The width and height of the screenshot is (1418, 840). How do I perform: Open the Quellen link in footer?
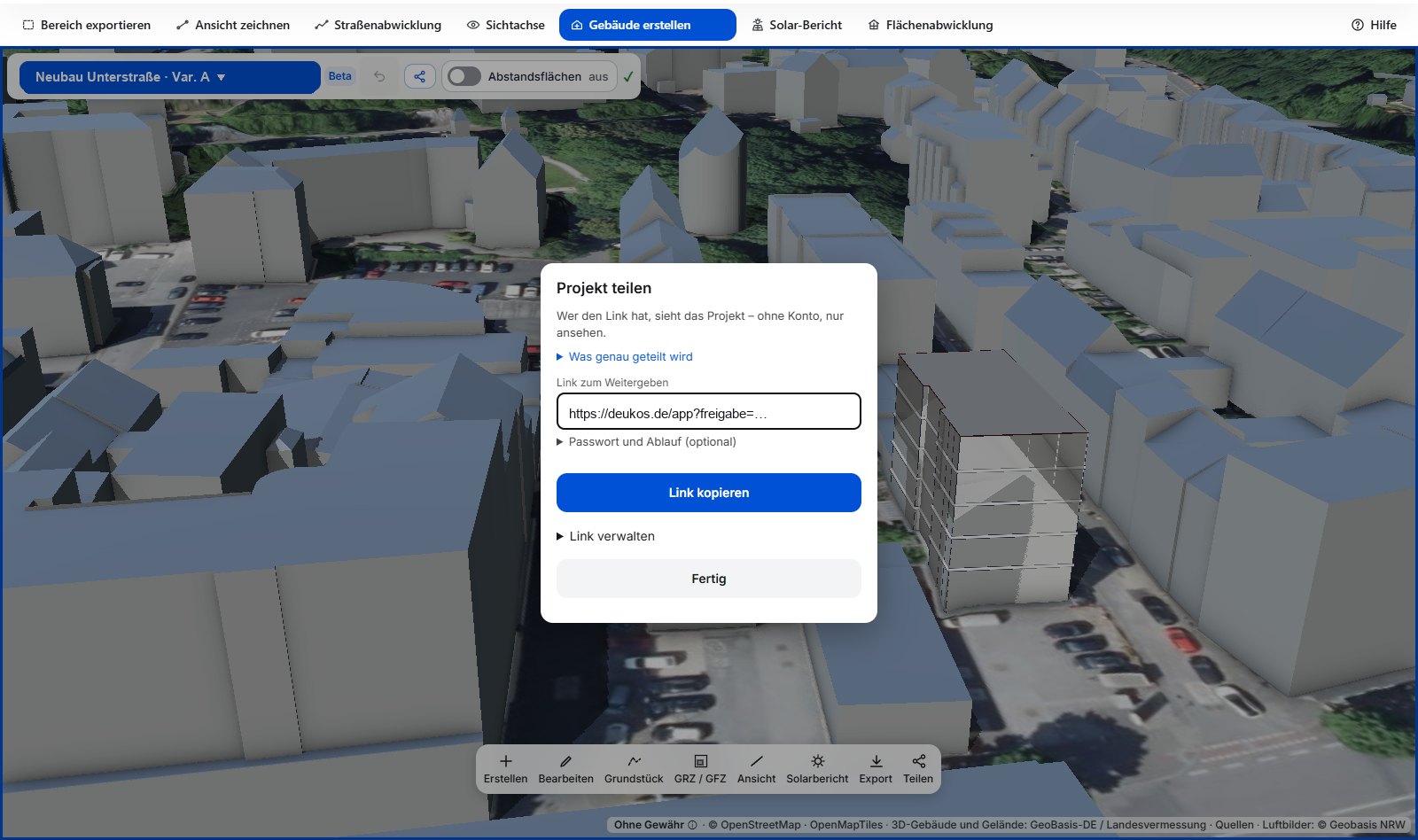click(x=1235, y=825)
